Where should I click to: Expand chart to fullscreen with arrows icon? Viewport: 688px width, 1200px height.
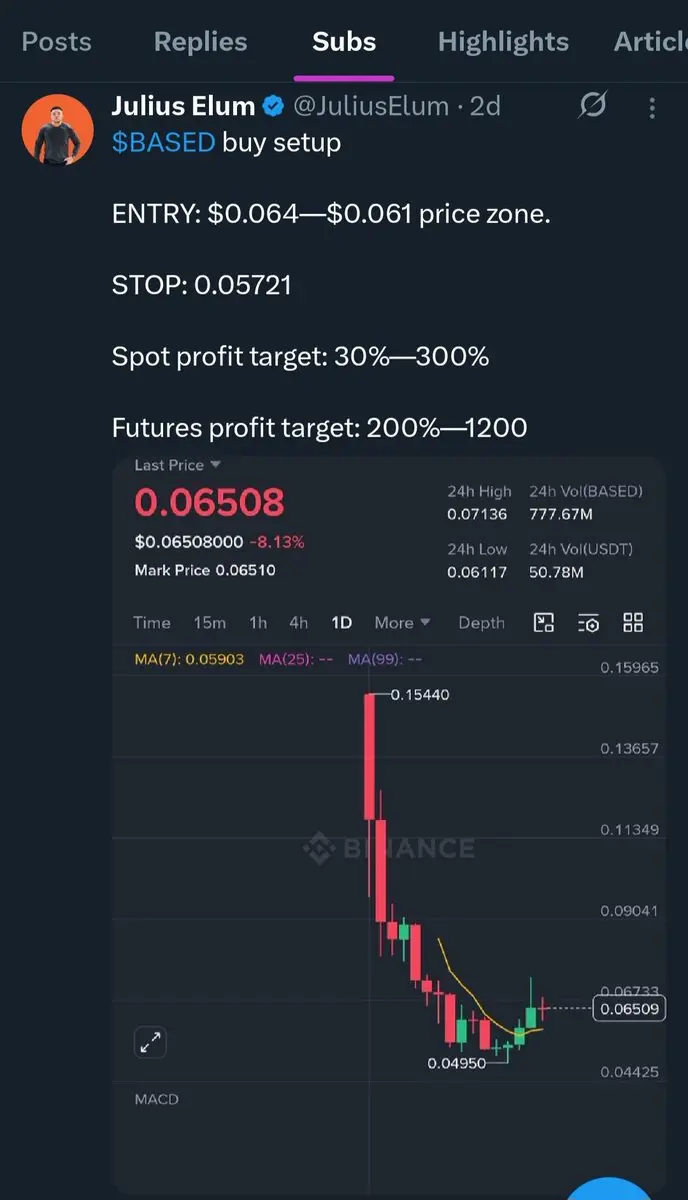tap(150, 1043)
